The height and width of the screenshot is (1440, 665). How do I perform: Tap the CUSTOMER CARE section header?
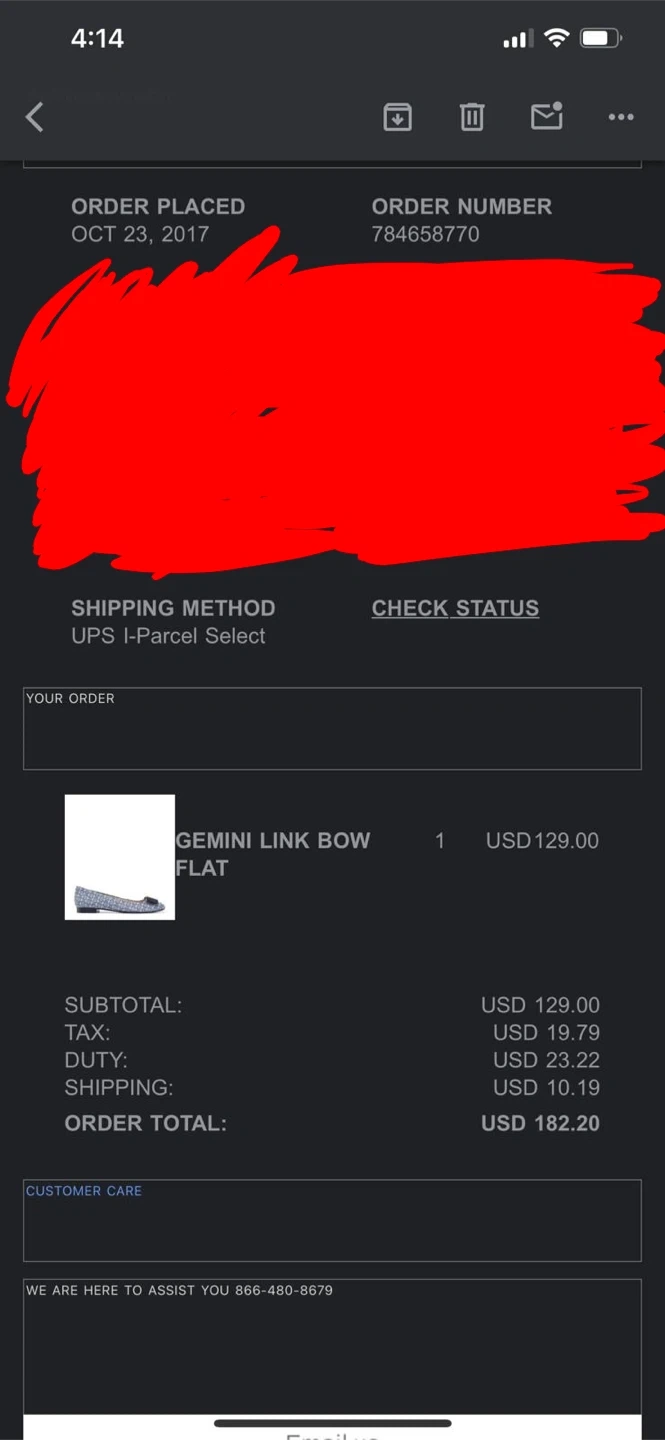84,1191
